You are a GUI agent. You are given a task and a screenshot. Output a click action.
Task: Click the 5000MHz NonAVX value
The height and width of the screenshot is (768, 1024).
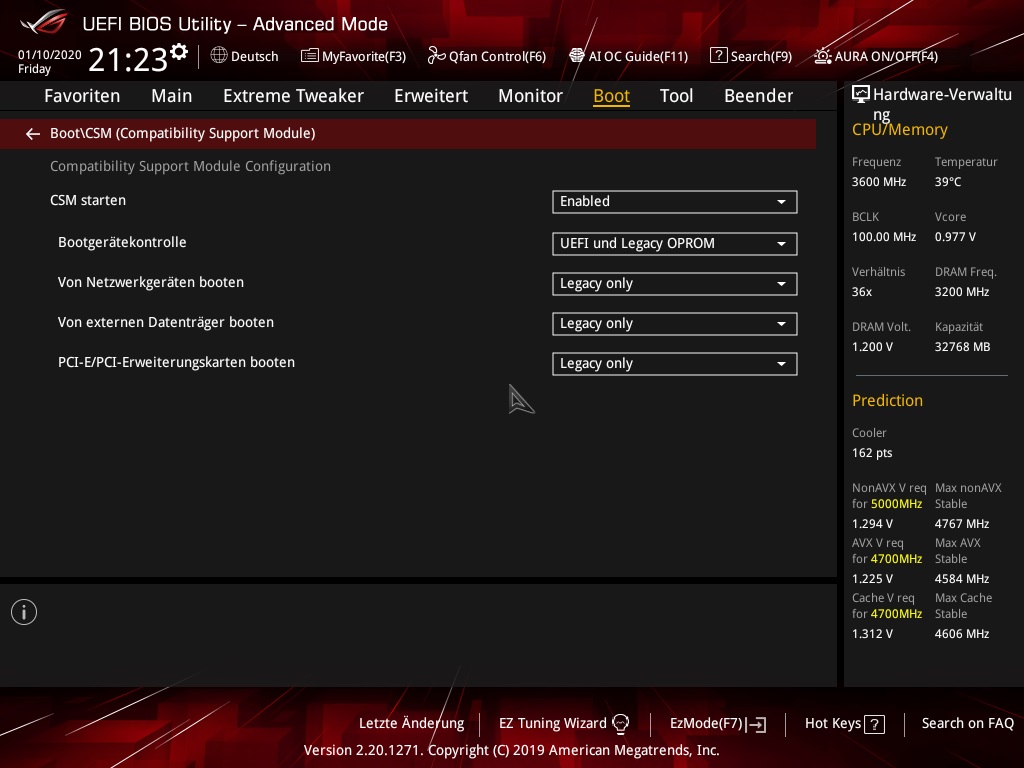point(896,504)
